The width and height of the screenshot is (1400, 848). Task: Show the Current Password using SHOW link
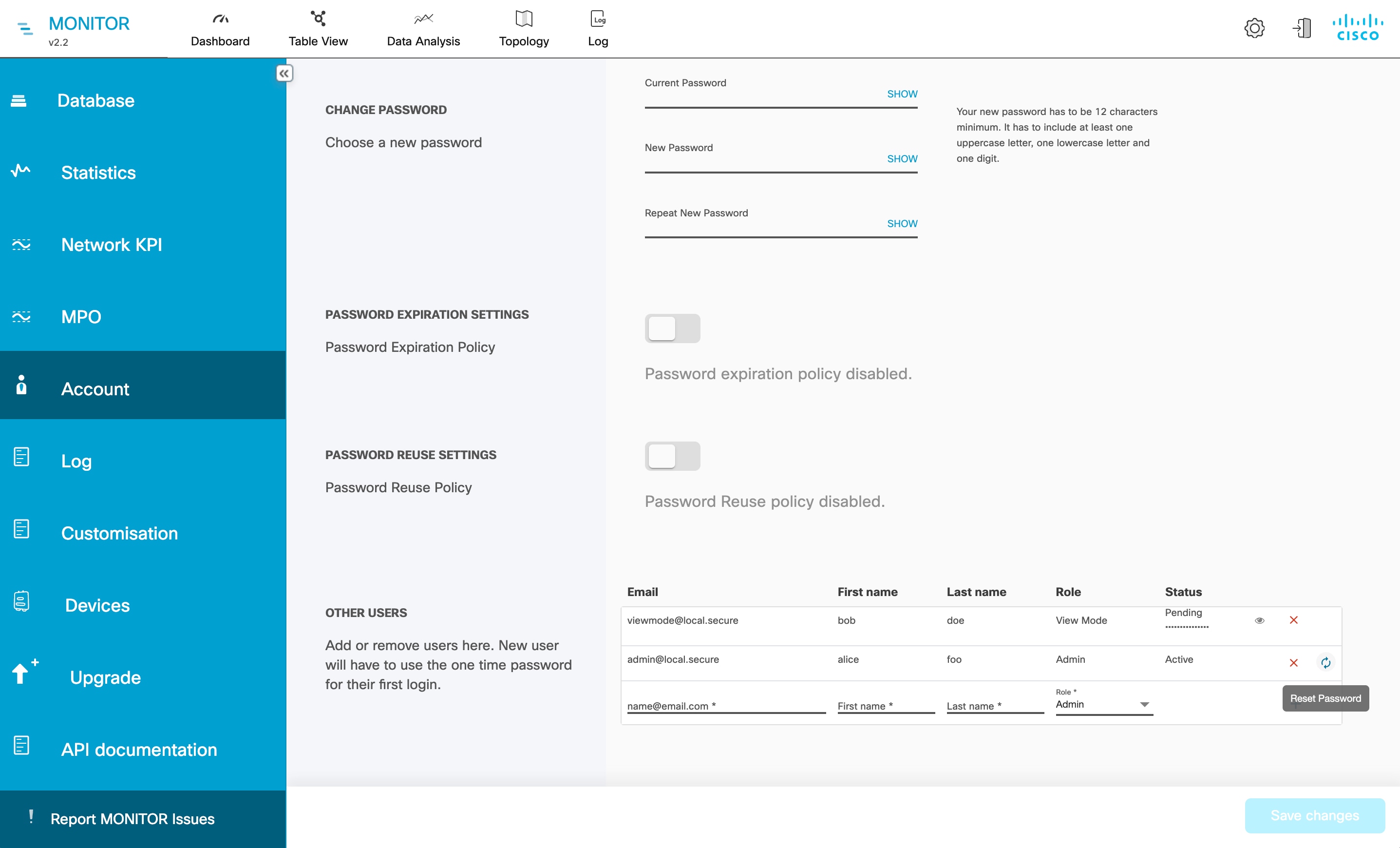[x=902, y=94]
